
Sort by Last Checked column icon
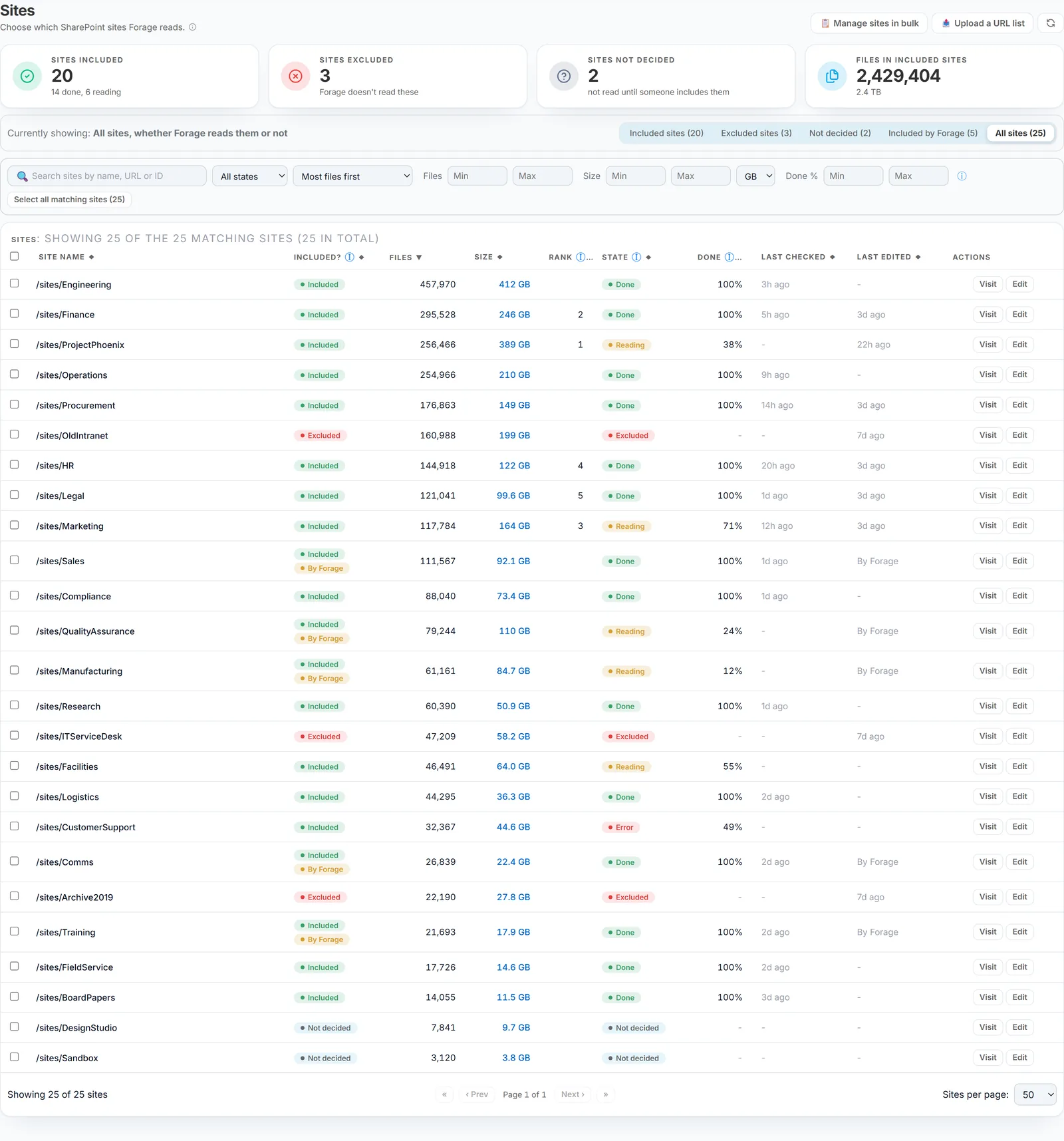coord(833,257)
